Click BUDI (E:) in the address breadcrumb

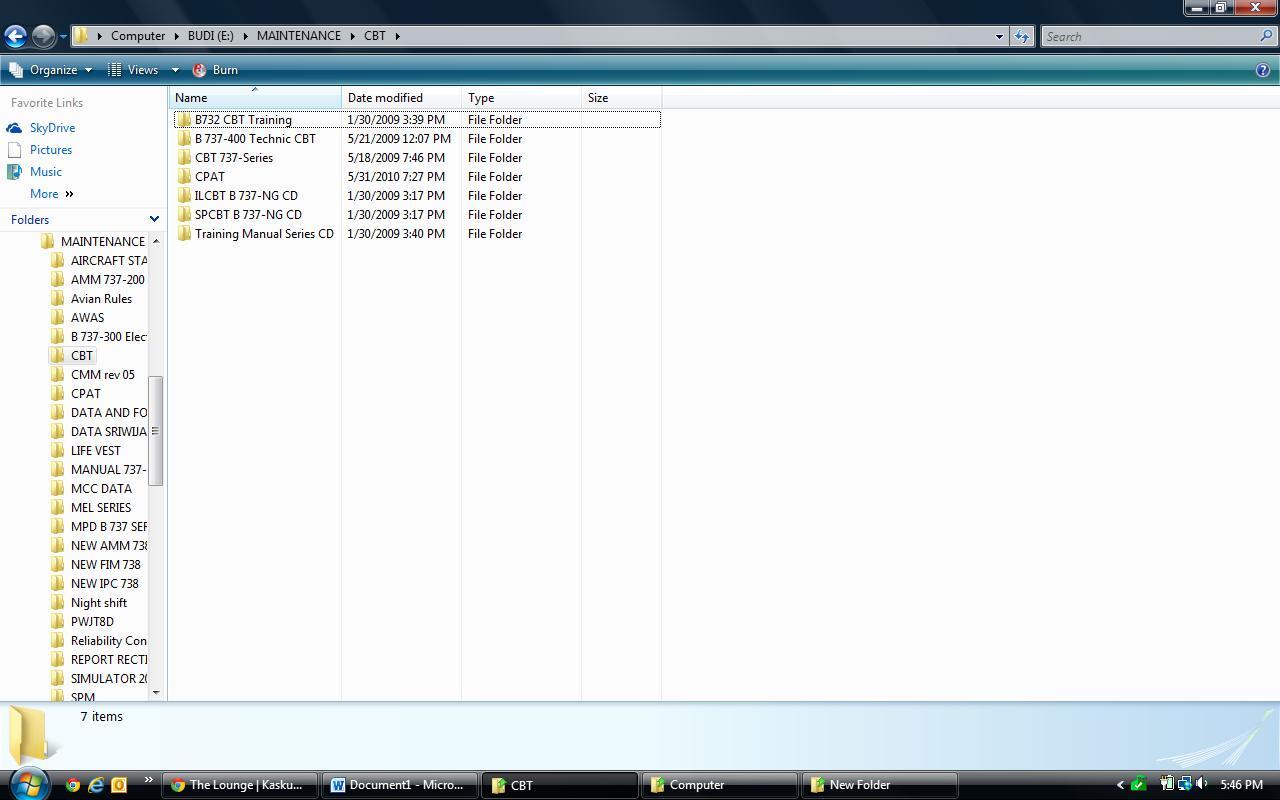210,36
